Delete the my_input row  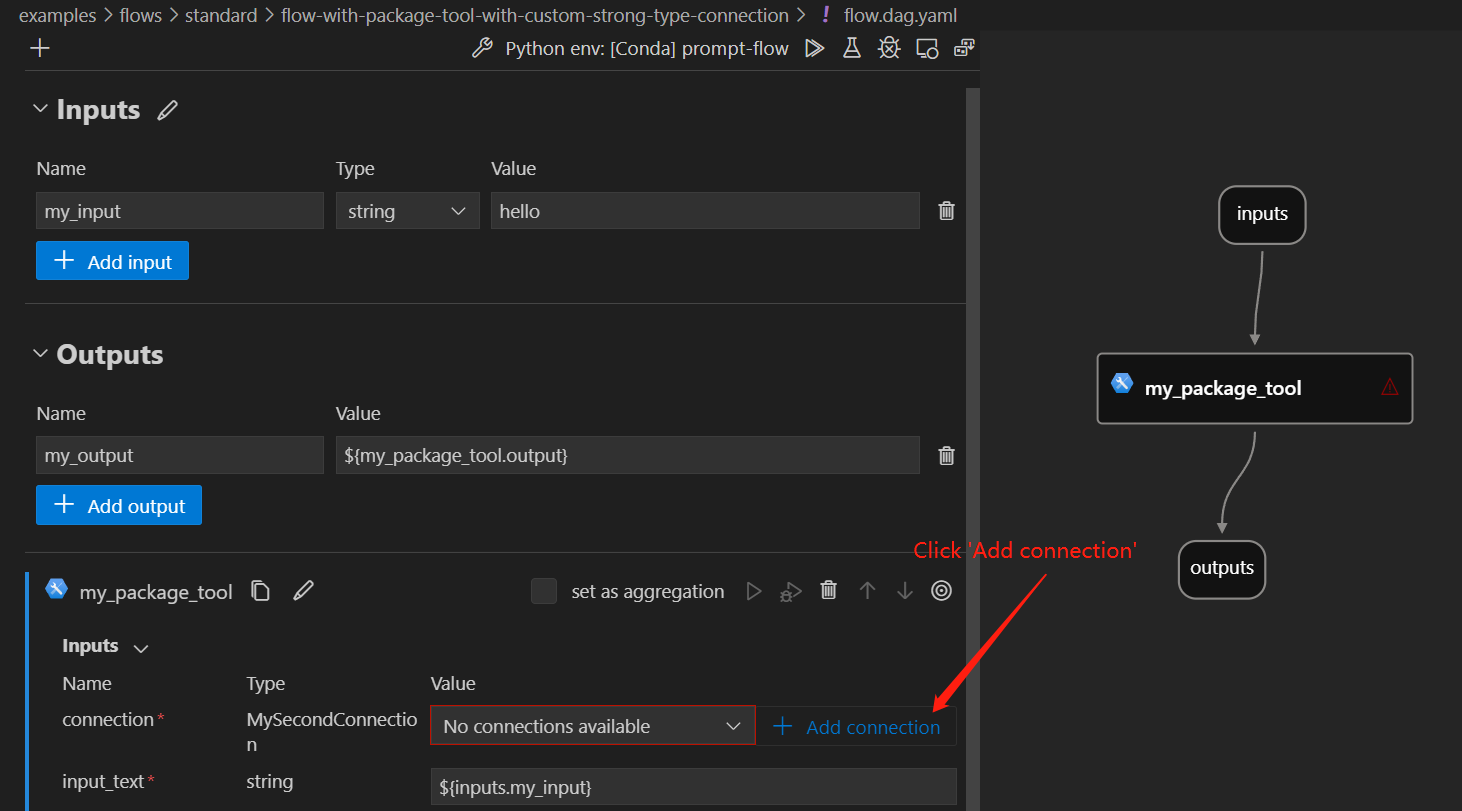pyautogui.click(x=946, y=211)
